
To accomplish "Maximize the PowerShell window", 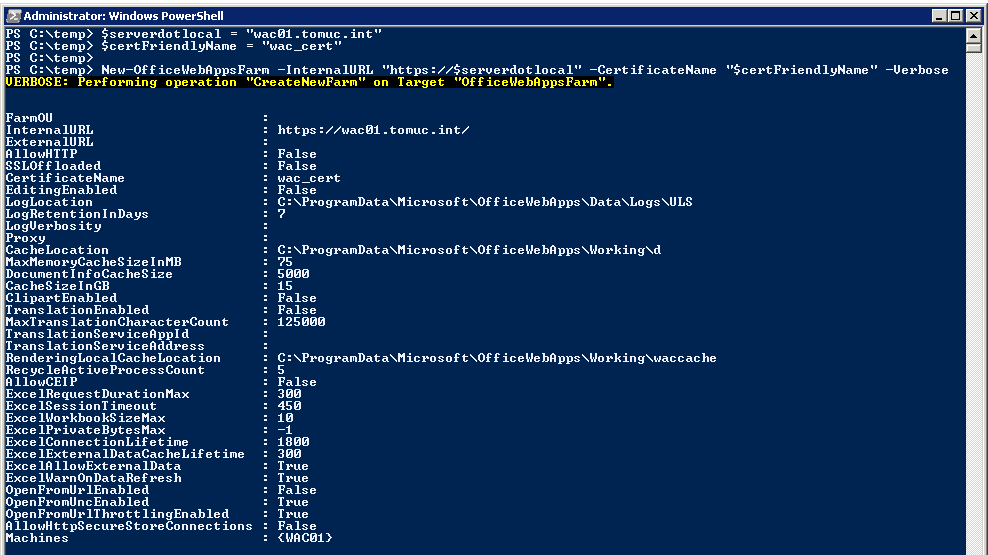I will pyautogui.click(x=957, y=15).
